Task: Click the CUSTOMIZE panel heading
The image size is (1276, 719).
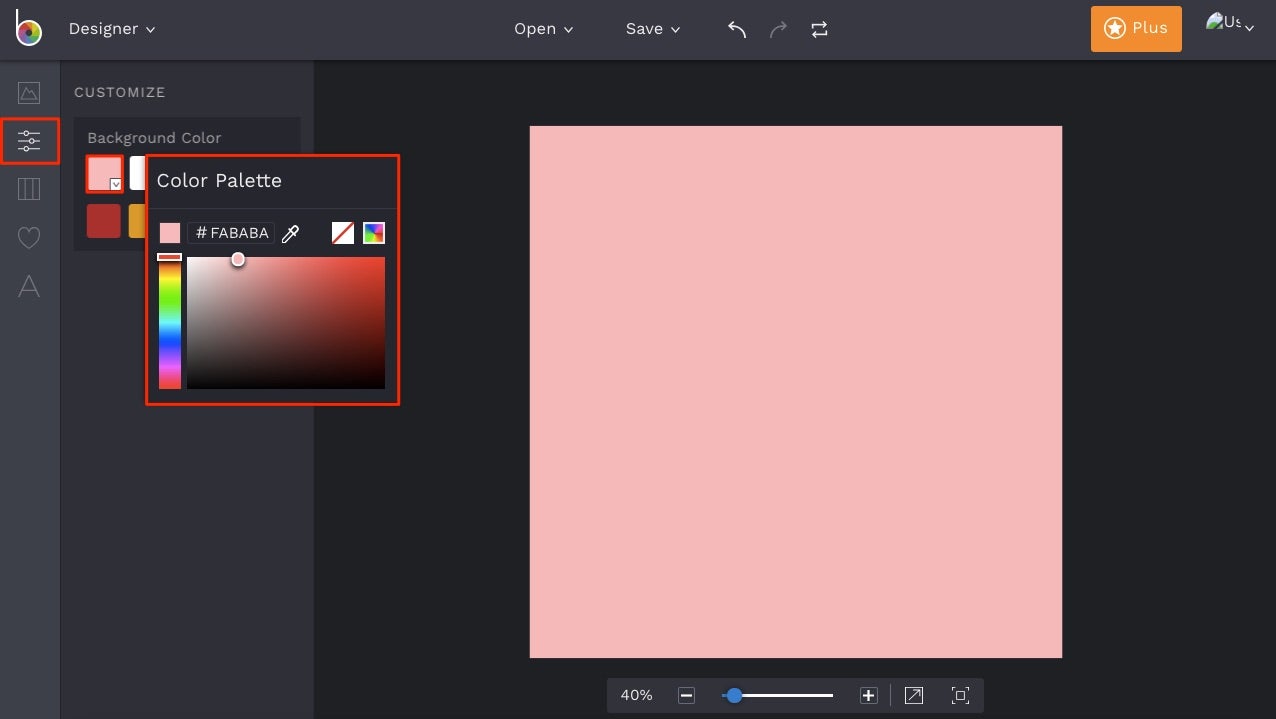Action: tap(119, 92)
